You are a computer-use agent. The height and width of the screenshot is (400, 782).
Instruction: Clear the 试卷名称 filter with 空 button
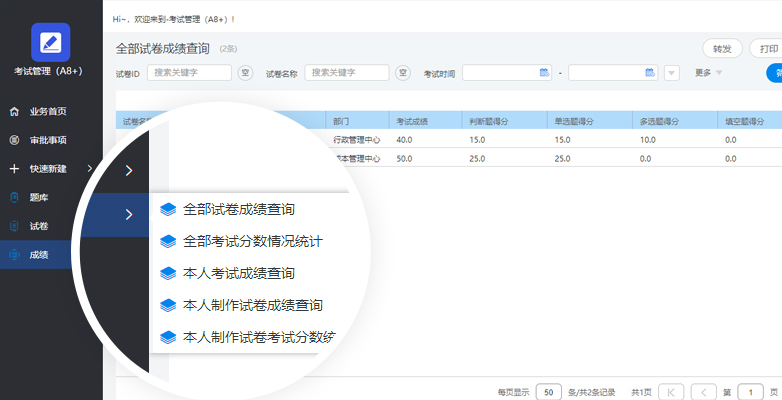tap(403, 72)
